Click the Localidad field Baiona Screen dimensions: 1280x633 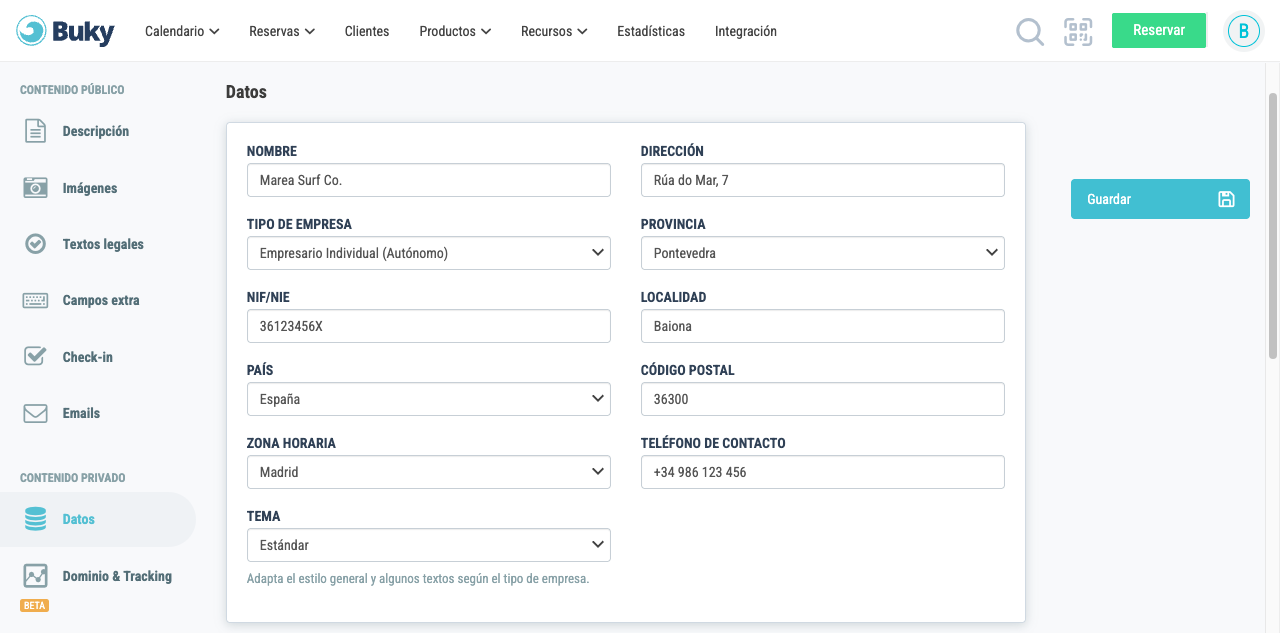coord(823,326)
